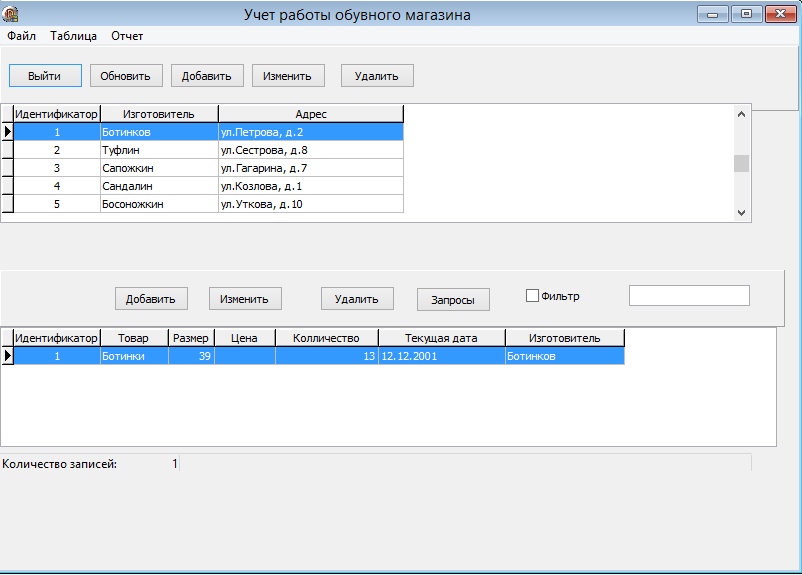
Task: Click the manufacturers table scrollbar thumb
Action: pos(741,164)
